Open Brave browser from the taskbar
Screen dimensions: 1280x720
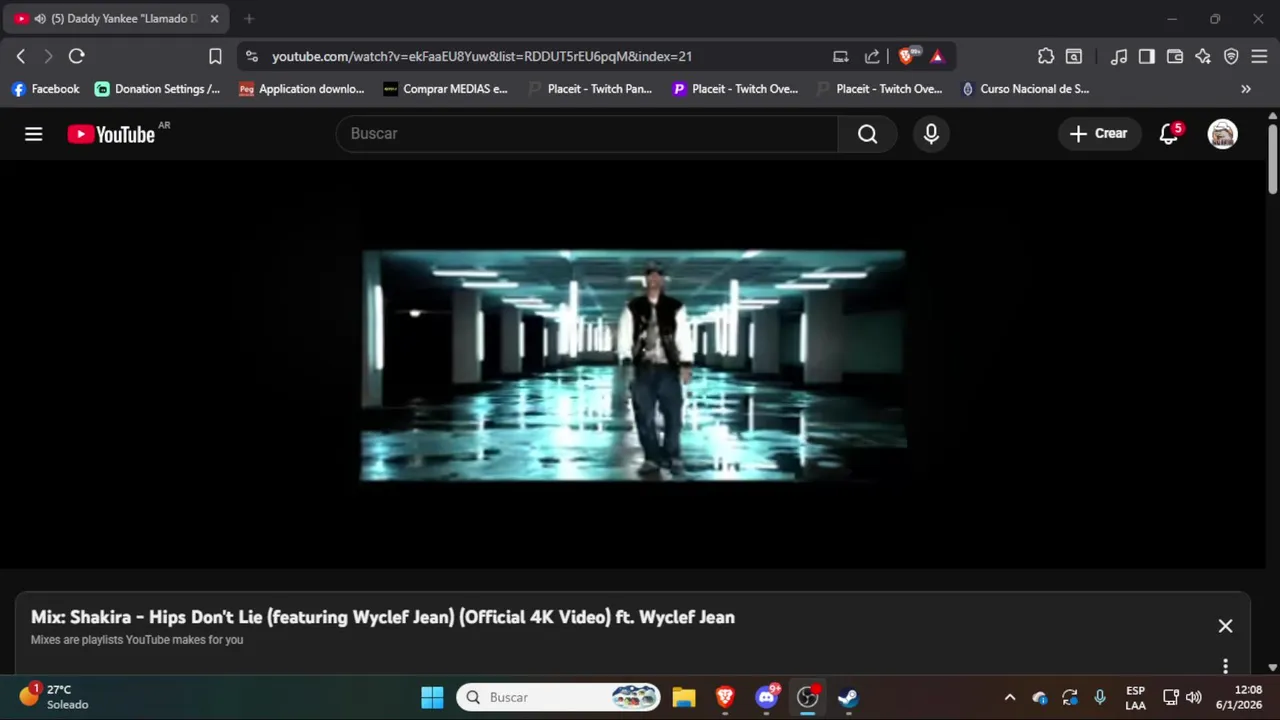click(725, 697)
